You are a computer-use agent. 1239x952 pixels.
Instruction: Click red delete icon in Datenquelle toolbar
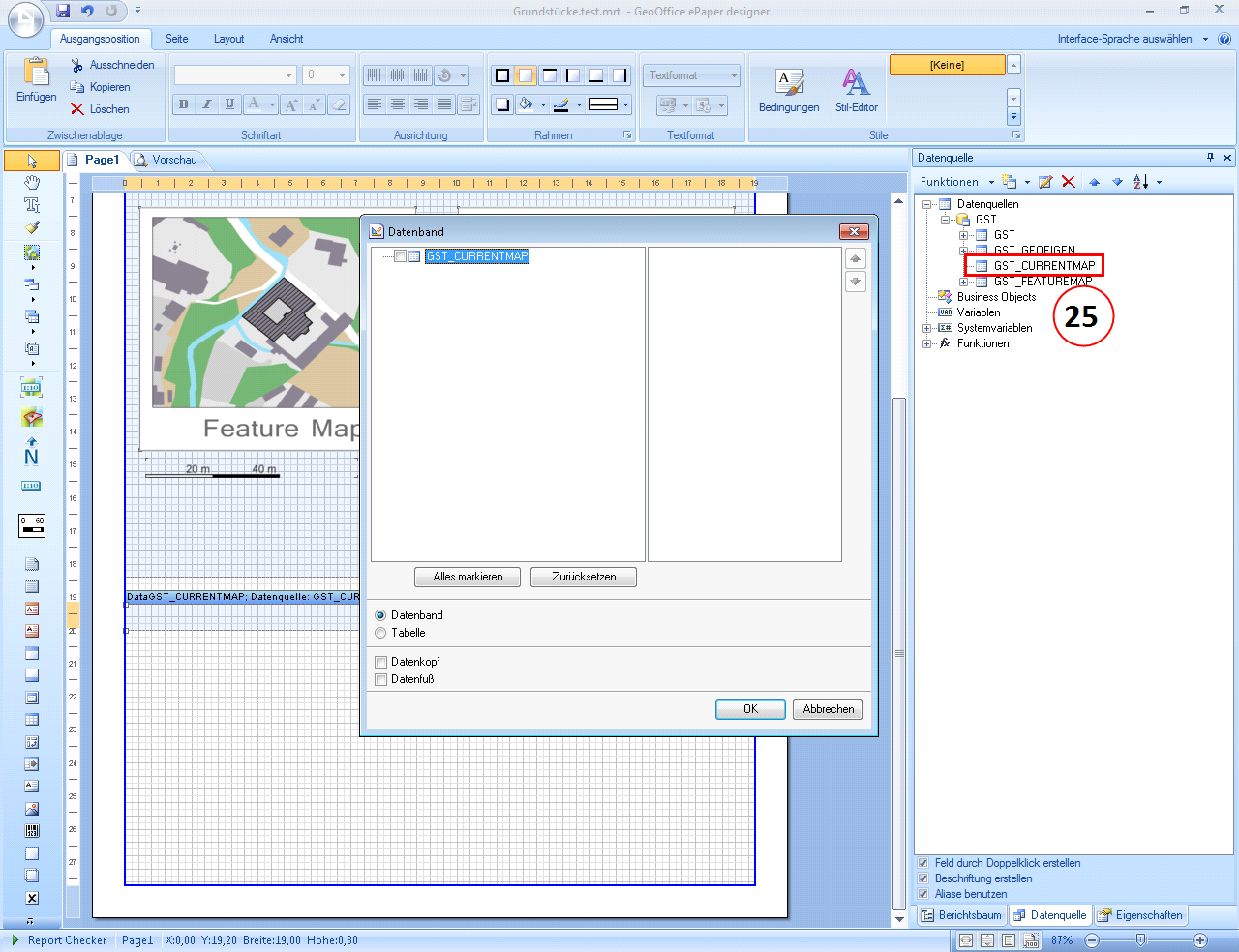coord(1069,182)
